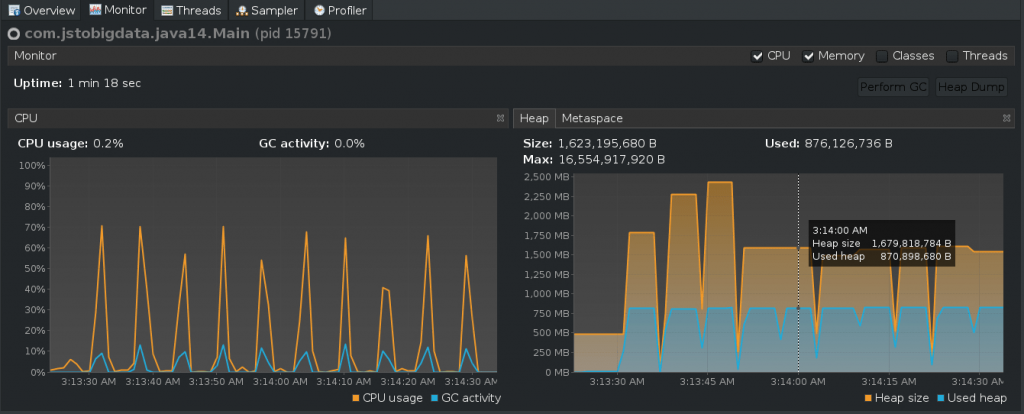Viewport: 1024px width, 414px height.
Task: Click the Sampler tab icon
Action: (242, 10)
